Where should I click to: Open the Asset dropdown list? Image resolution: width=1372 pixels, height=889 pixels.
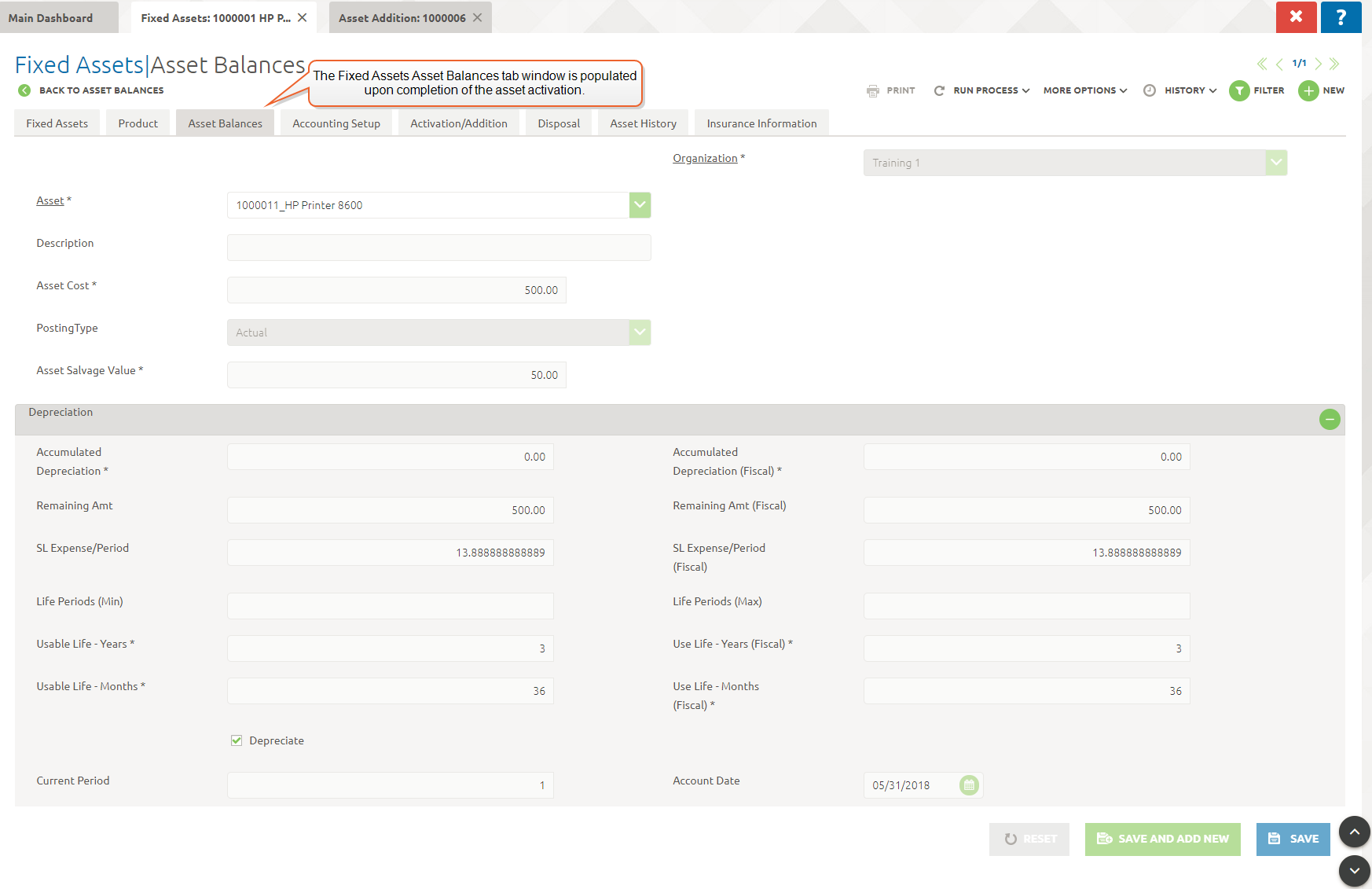click(x=640, y=205)
